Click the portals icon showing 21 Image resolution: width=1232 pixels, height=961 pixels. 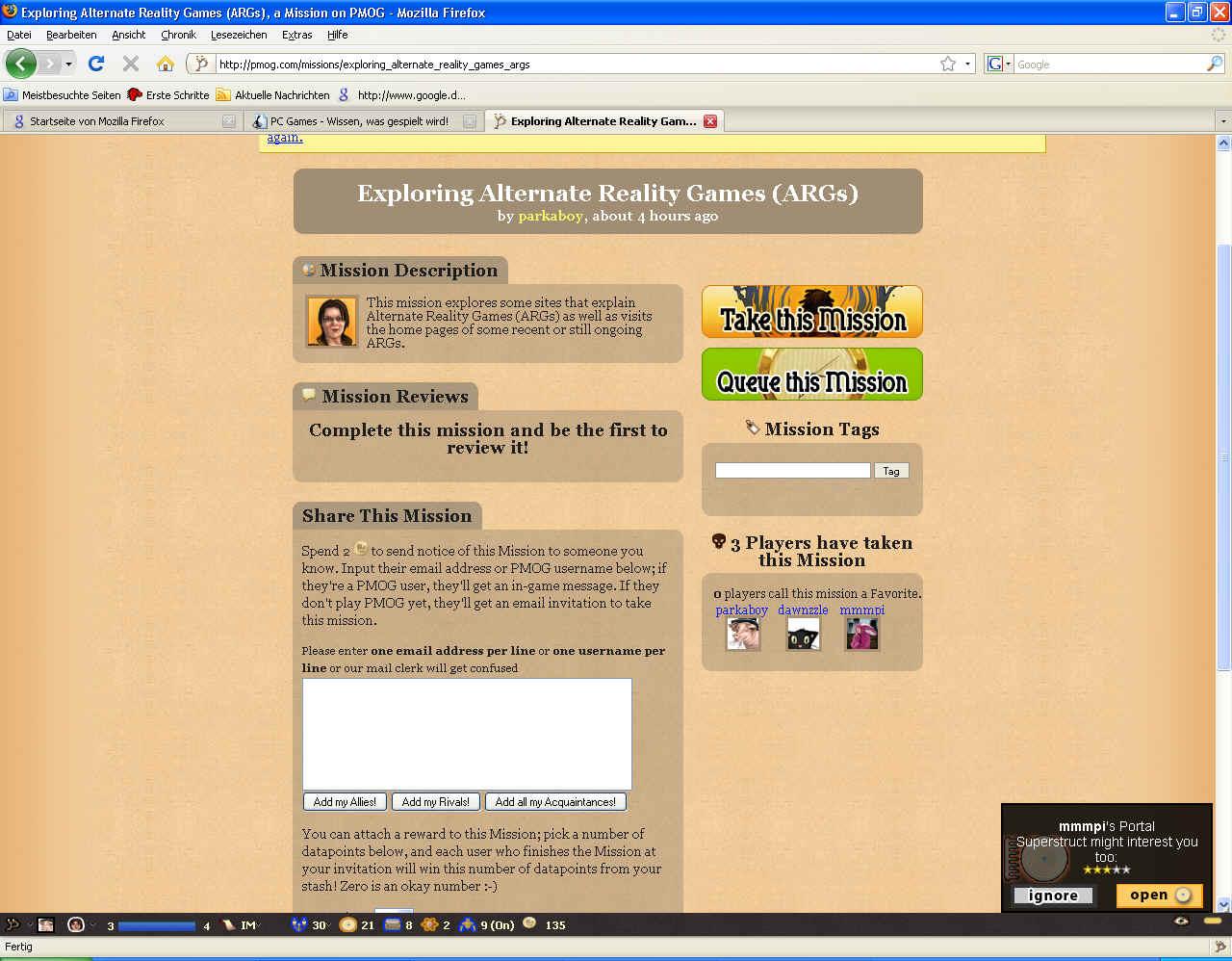tap(347, 924)
